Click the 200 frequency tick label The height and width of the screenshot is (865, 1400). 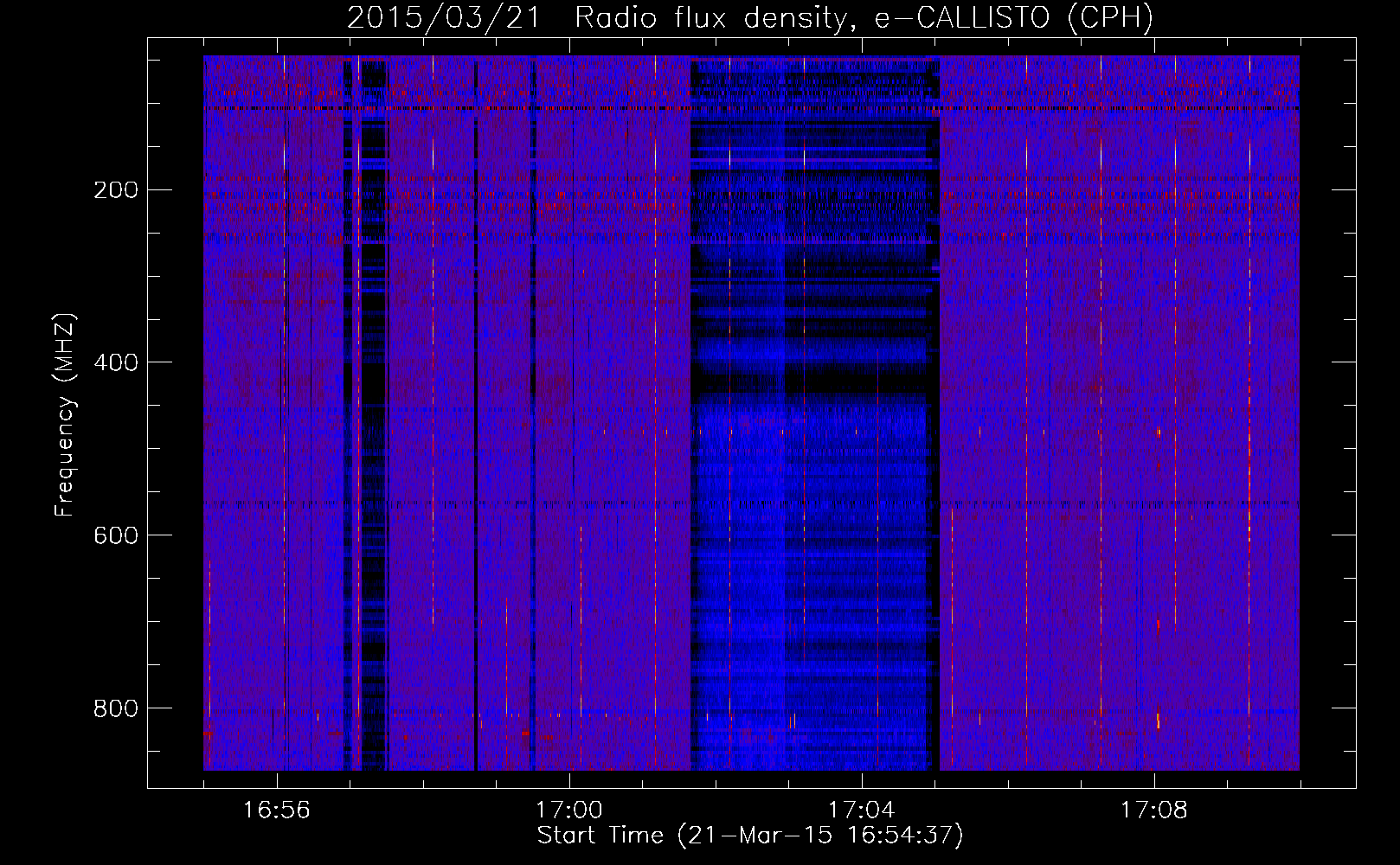tap(116, 190)
